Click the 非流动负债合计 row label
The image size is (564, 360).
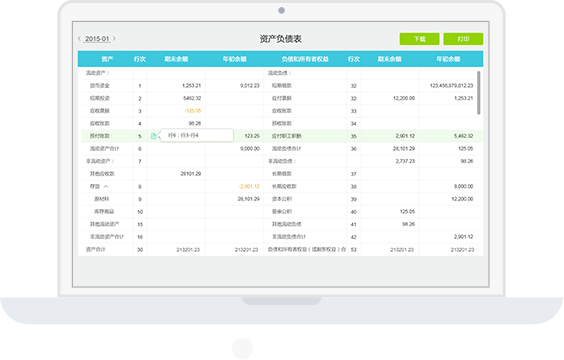[x=289, y=237]
